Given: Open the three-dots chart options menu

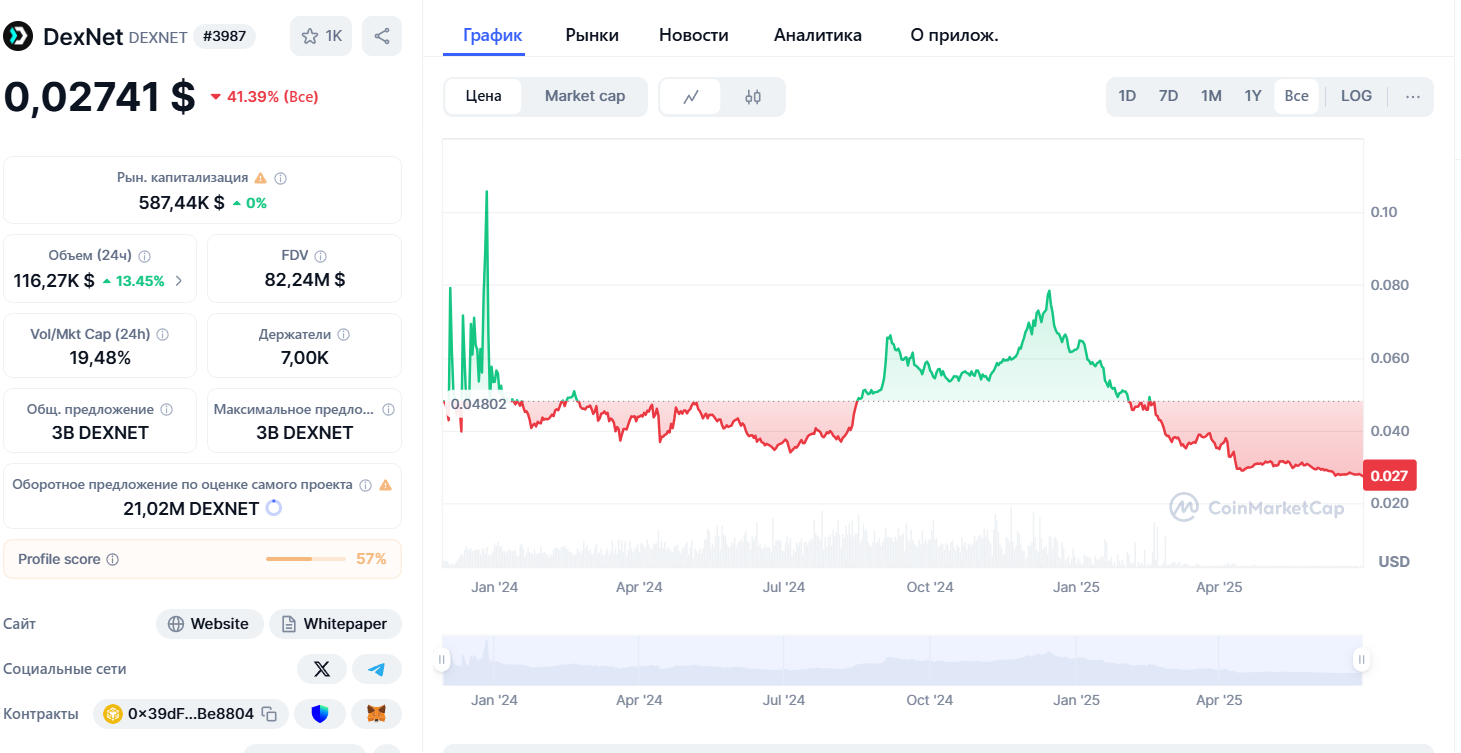Looking at the screenshot, I should tap(1412, 97).
